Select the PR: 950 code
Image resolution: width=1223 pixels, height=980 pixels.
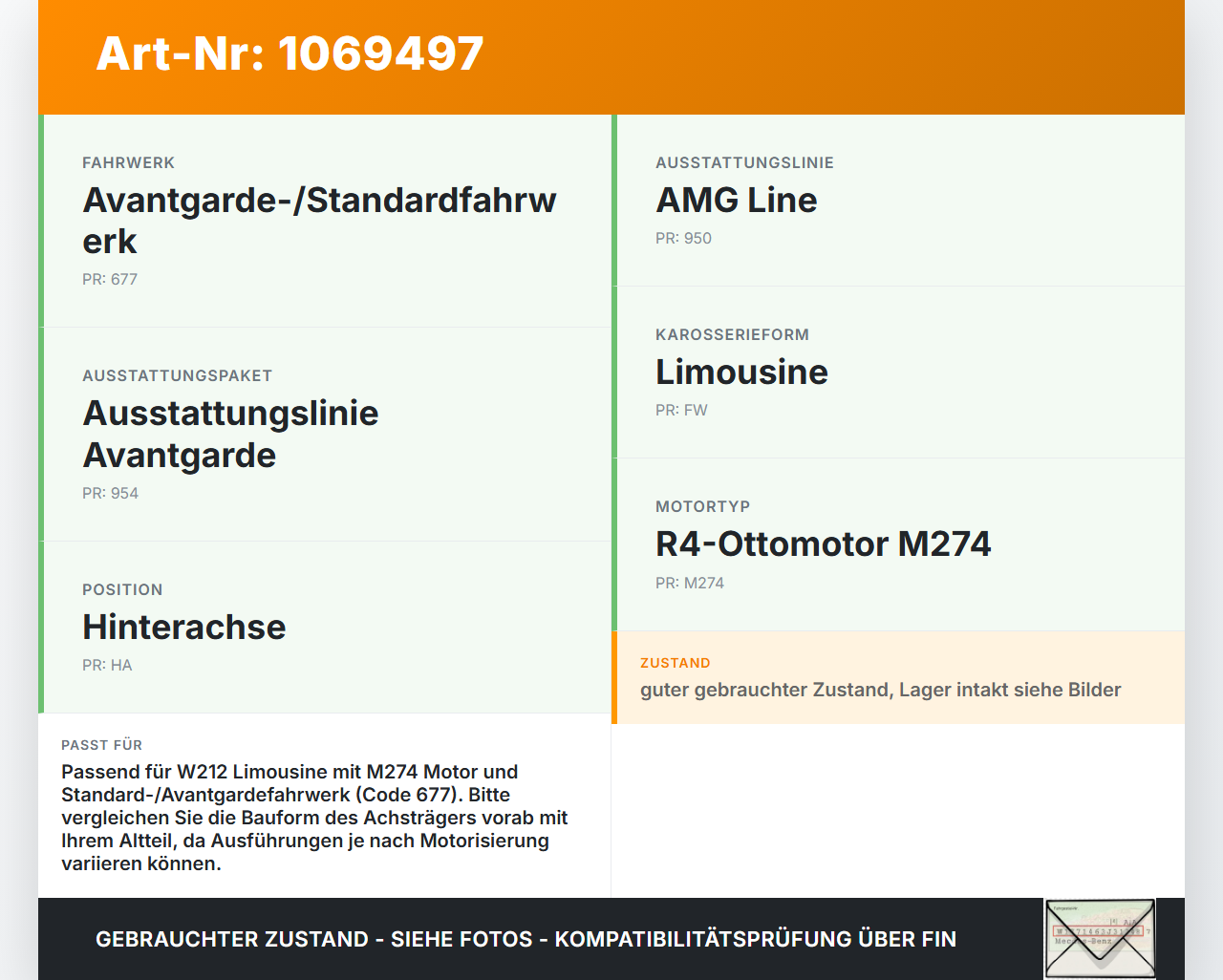click(683, 238)
